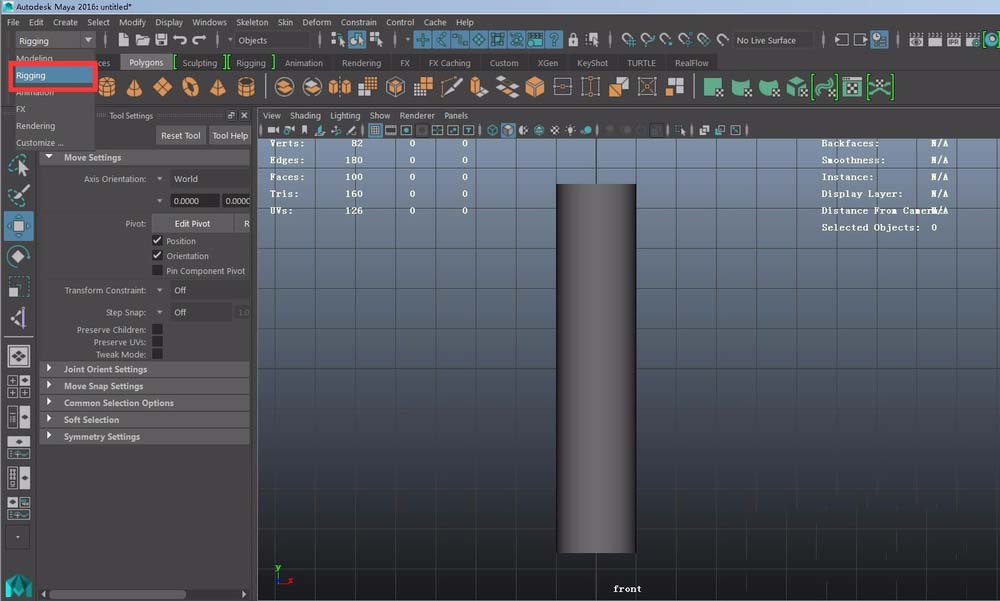Select the Rotate tool in toolbox
Viewport: 1000px width, 601px height.
[18, 257]
